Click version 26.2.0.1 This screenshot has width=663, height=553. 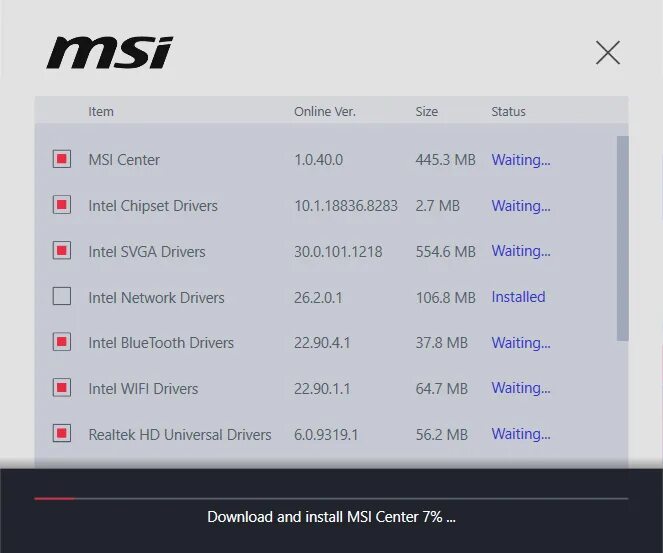(x=318, y=298)
